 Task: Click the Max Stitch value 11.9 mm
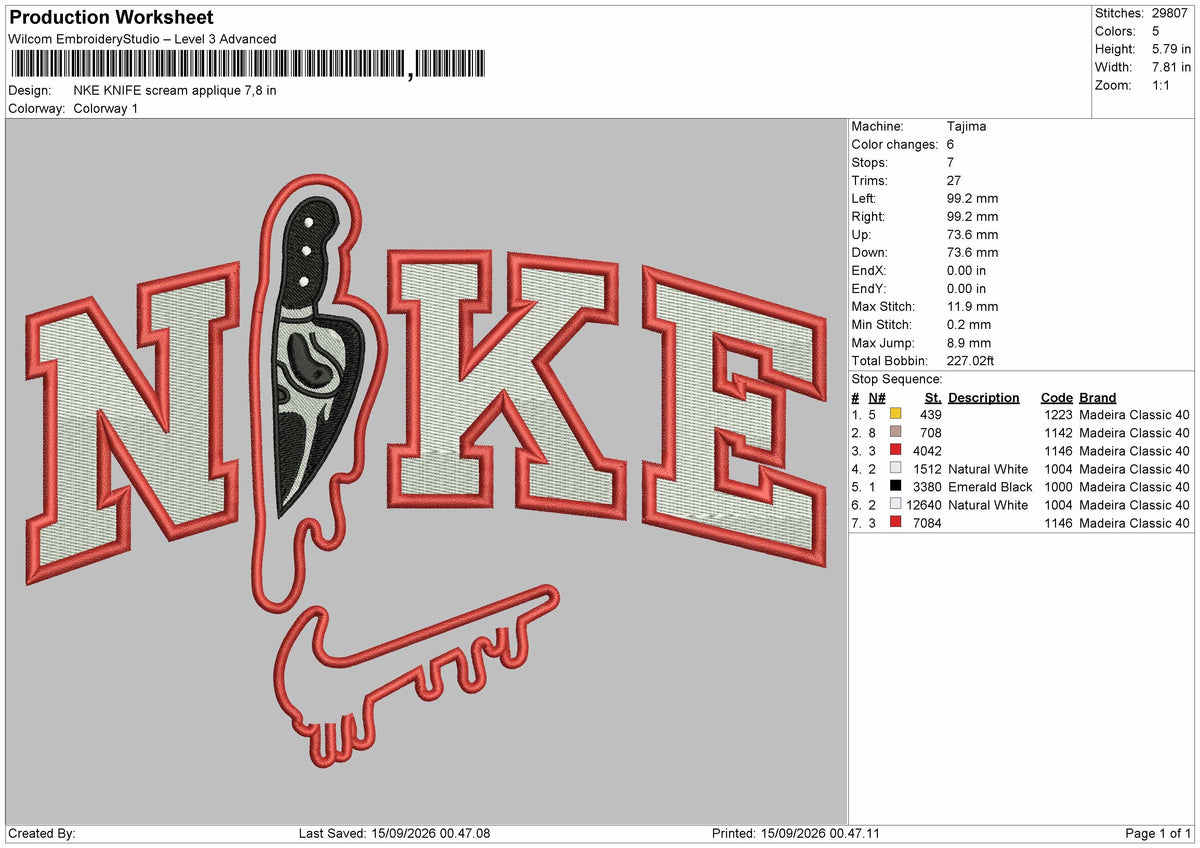click(972, 306)
